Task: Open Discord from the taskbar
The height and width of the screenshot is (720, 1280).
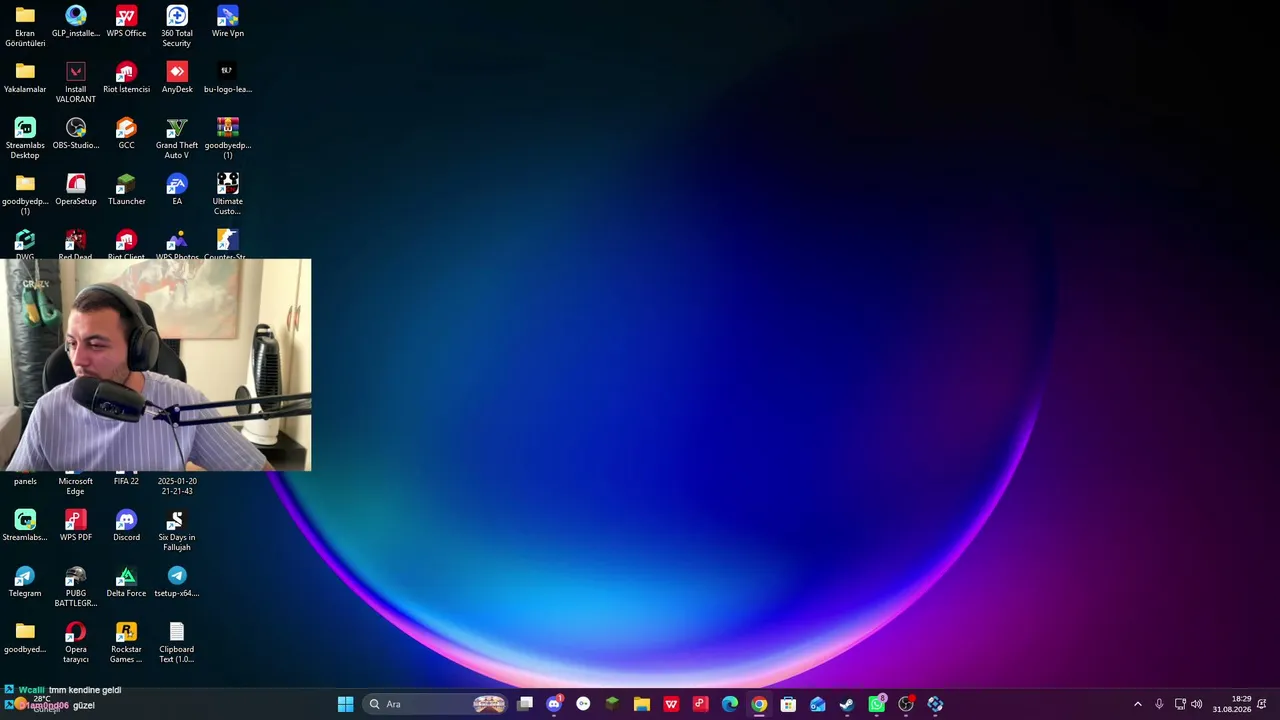Action: pyautogui.click(x=554, y=704)
